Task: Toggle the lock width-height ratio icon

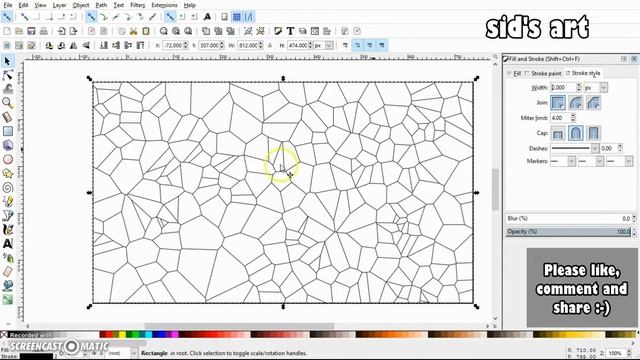Action: pyautogui.click(x=269, y=45)
